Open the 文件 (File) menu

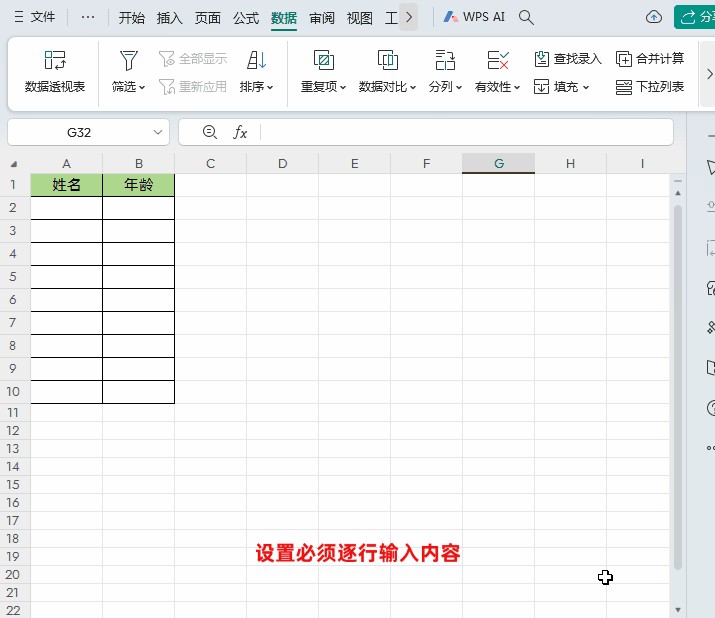pos(34,17)
